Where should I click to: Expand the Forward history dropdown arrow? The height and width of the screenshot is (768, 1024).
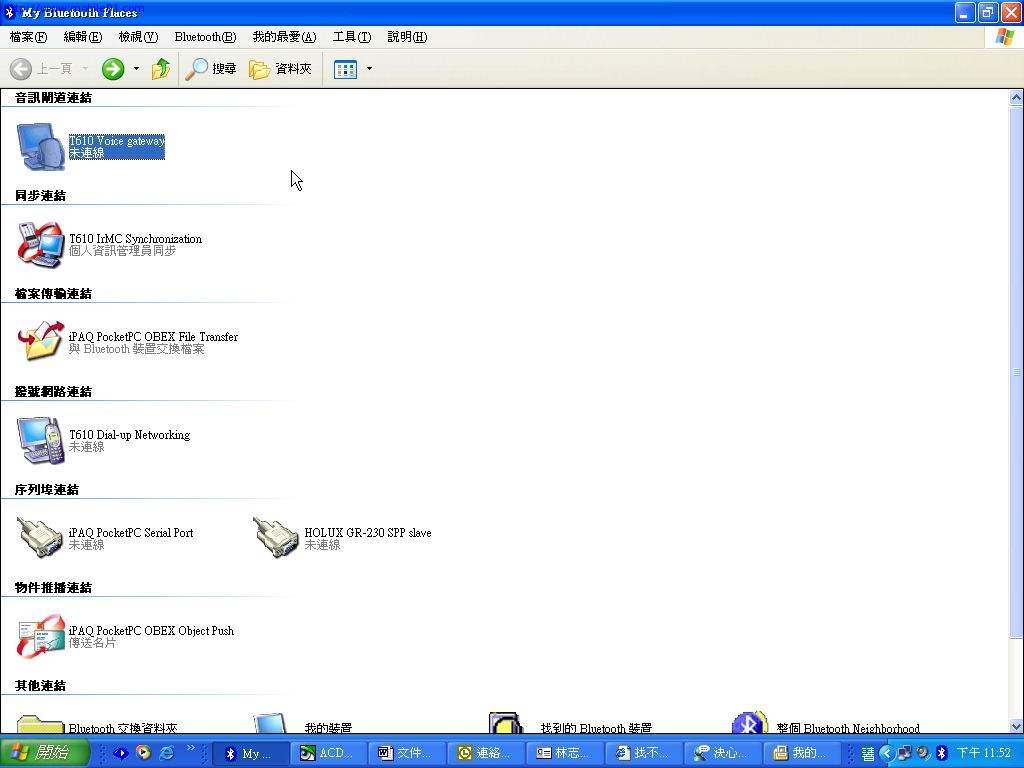(x=136, y=69)
